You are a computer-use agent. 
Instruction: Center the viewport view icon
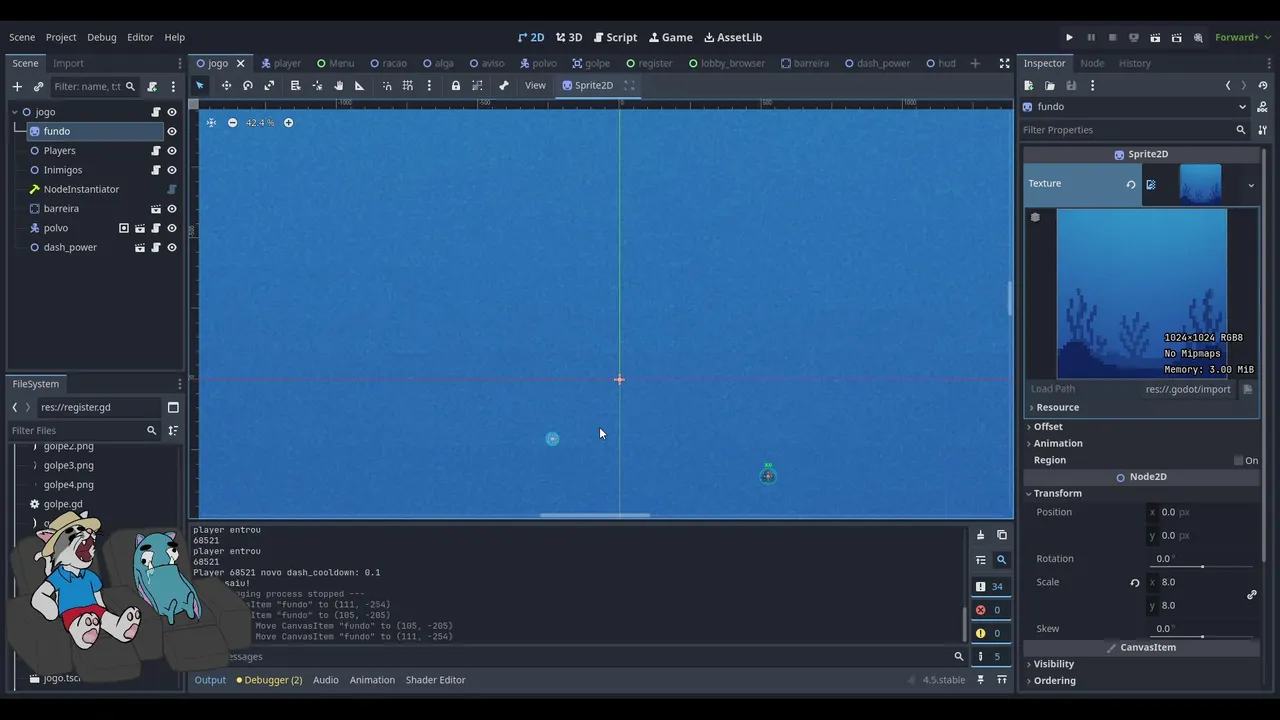[211, 123]
